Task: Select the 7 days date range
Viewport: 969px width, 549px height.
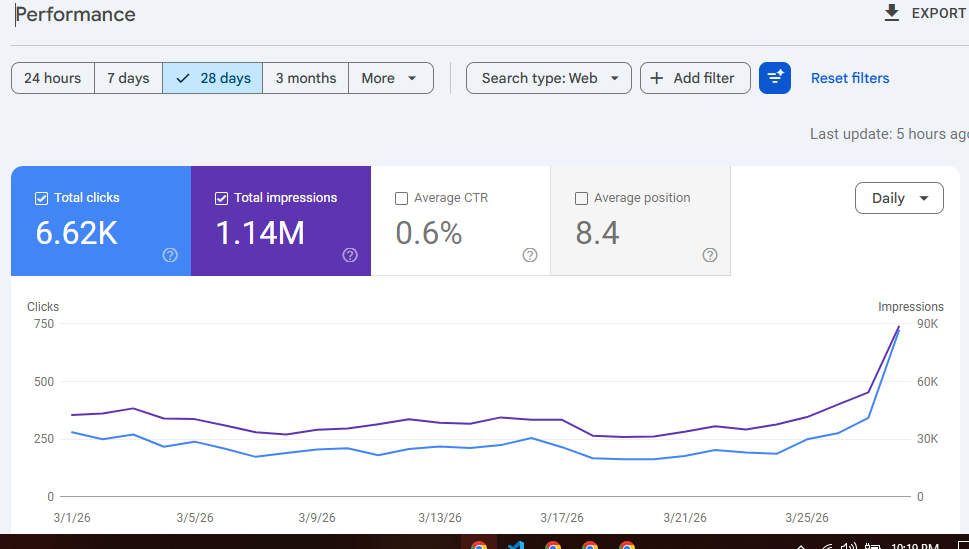Action: tap(128, 78)
